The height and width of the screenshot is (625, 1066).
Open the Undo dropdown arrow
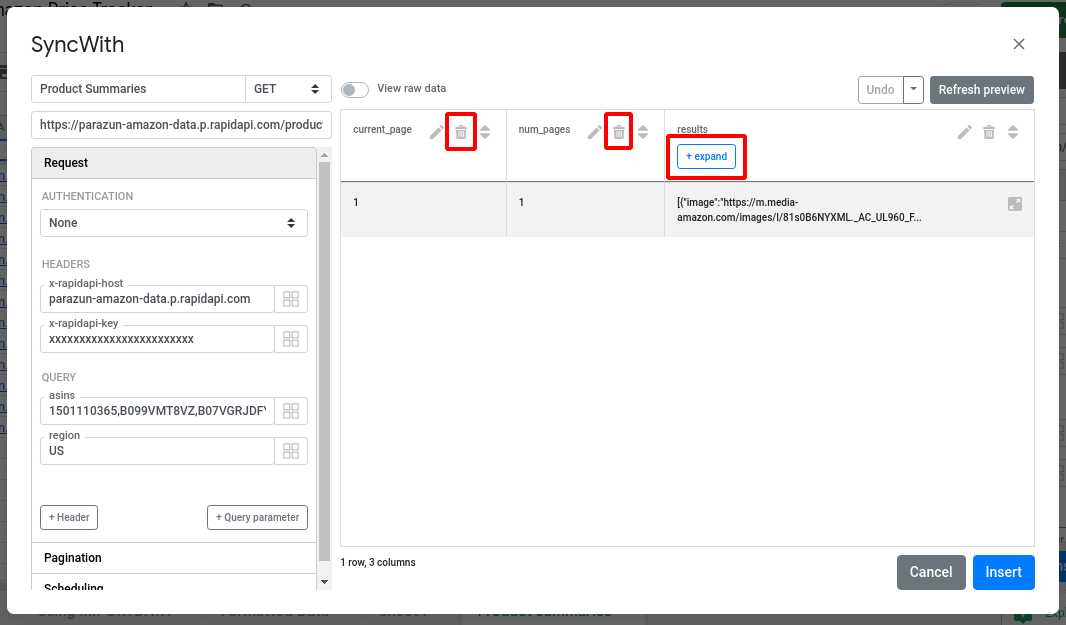(x=912, y=89)
